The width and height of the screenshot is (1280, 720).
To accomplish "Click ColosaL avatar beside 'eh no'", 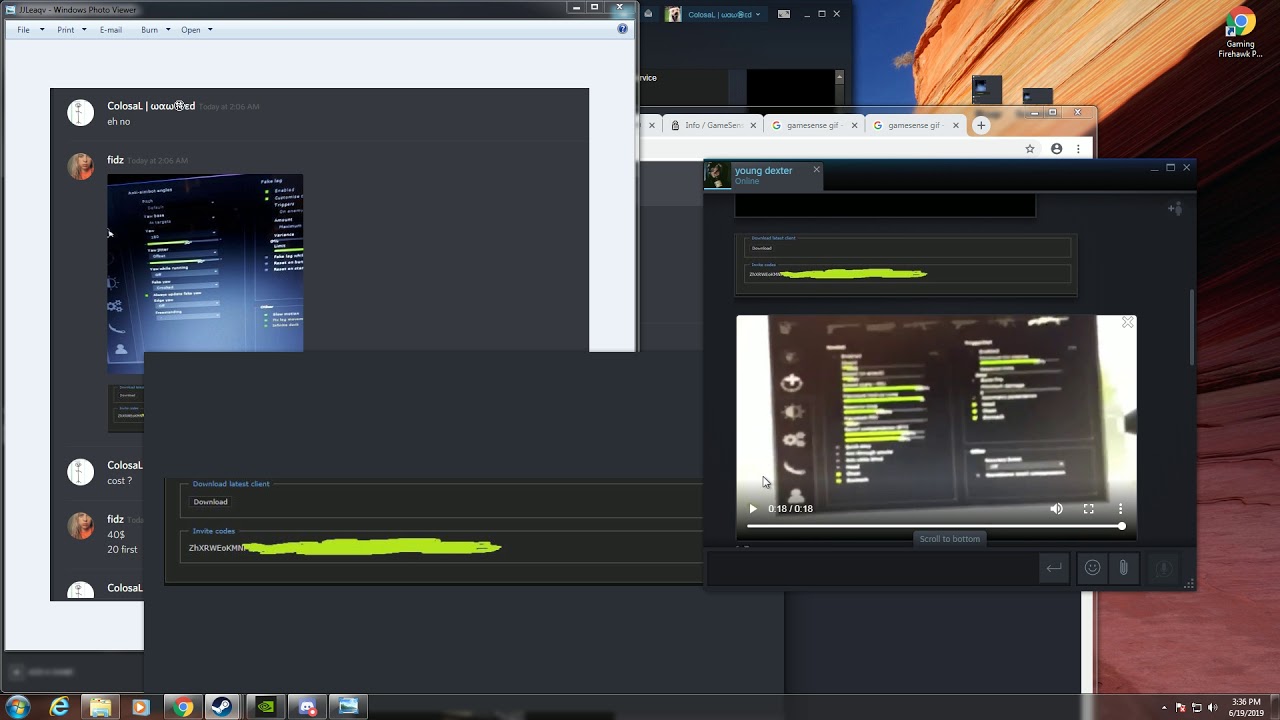I will tap(80, 113).
